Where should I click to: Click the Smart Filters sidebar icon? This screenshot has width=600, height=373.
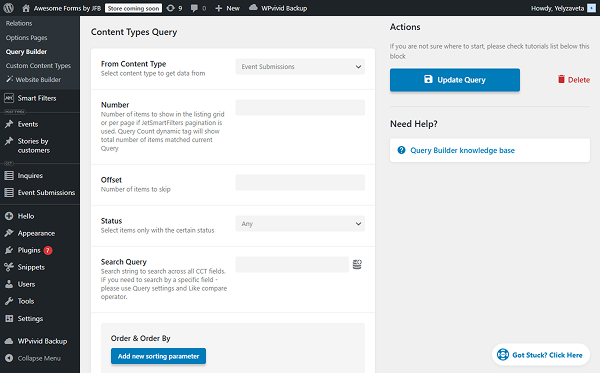tap(9, 98)
